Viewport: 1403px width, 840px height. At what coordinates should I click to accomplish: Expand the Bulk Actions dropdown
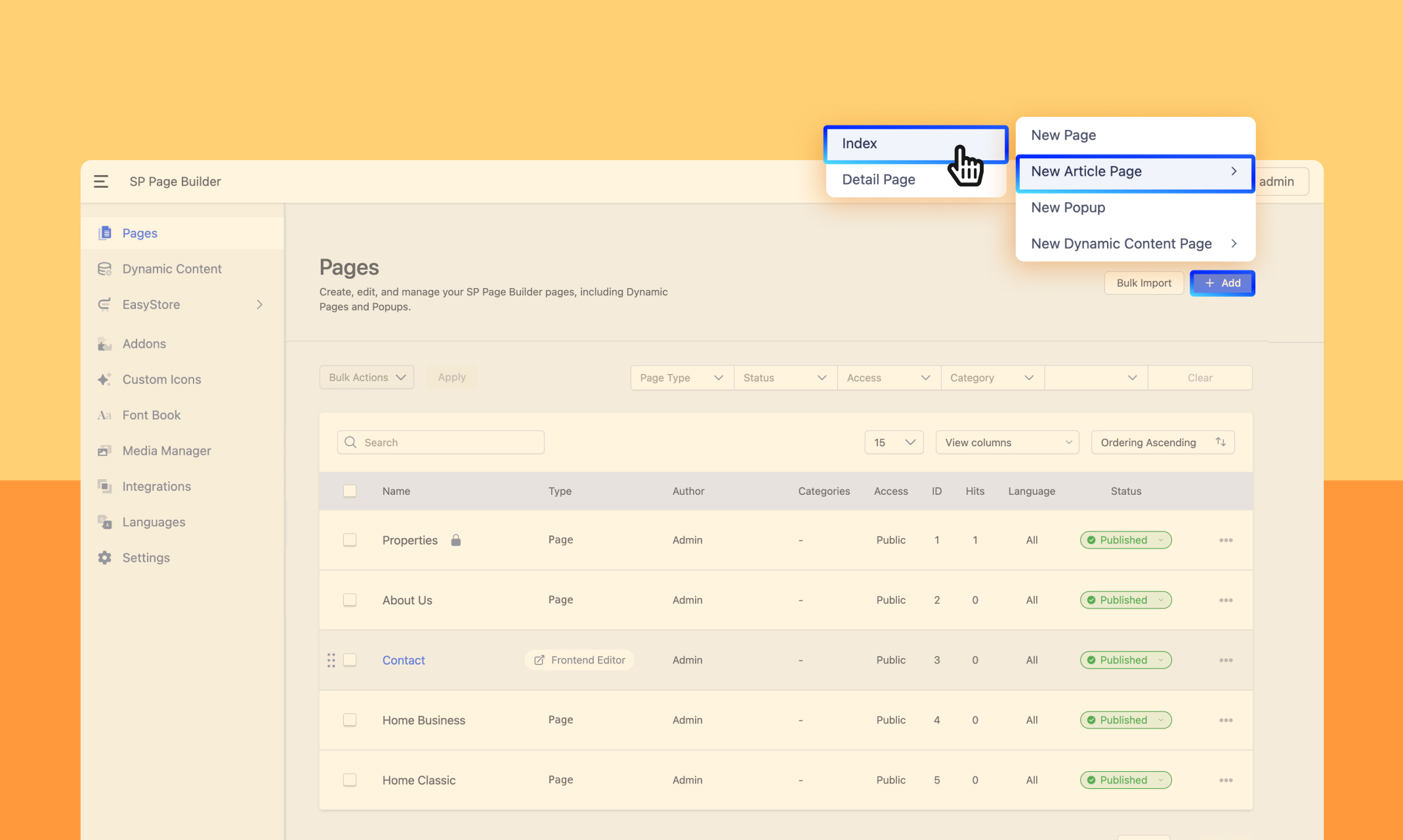(x=367, y=377)
